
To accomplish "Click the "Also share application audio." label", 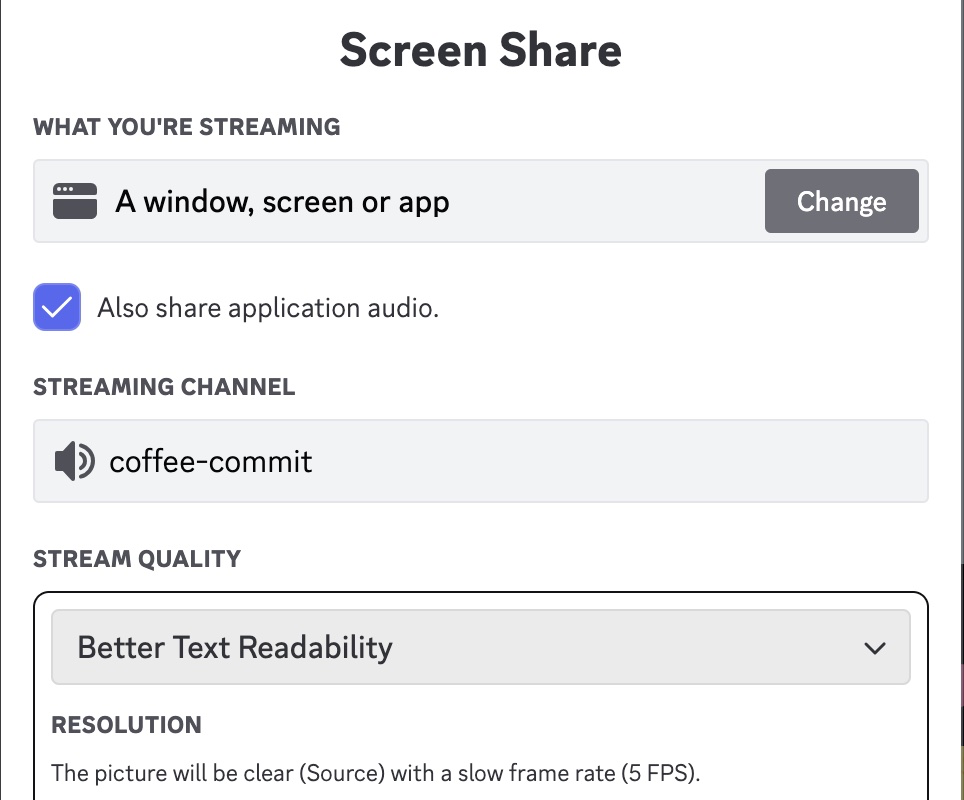I will tap(268, 308).
